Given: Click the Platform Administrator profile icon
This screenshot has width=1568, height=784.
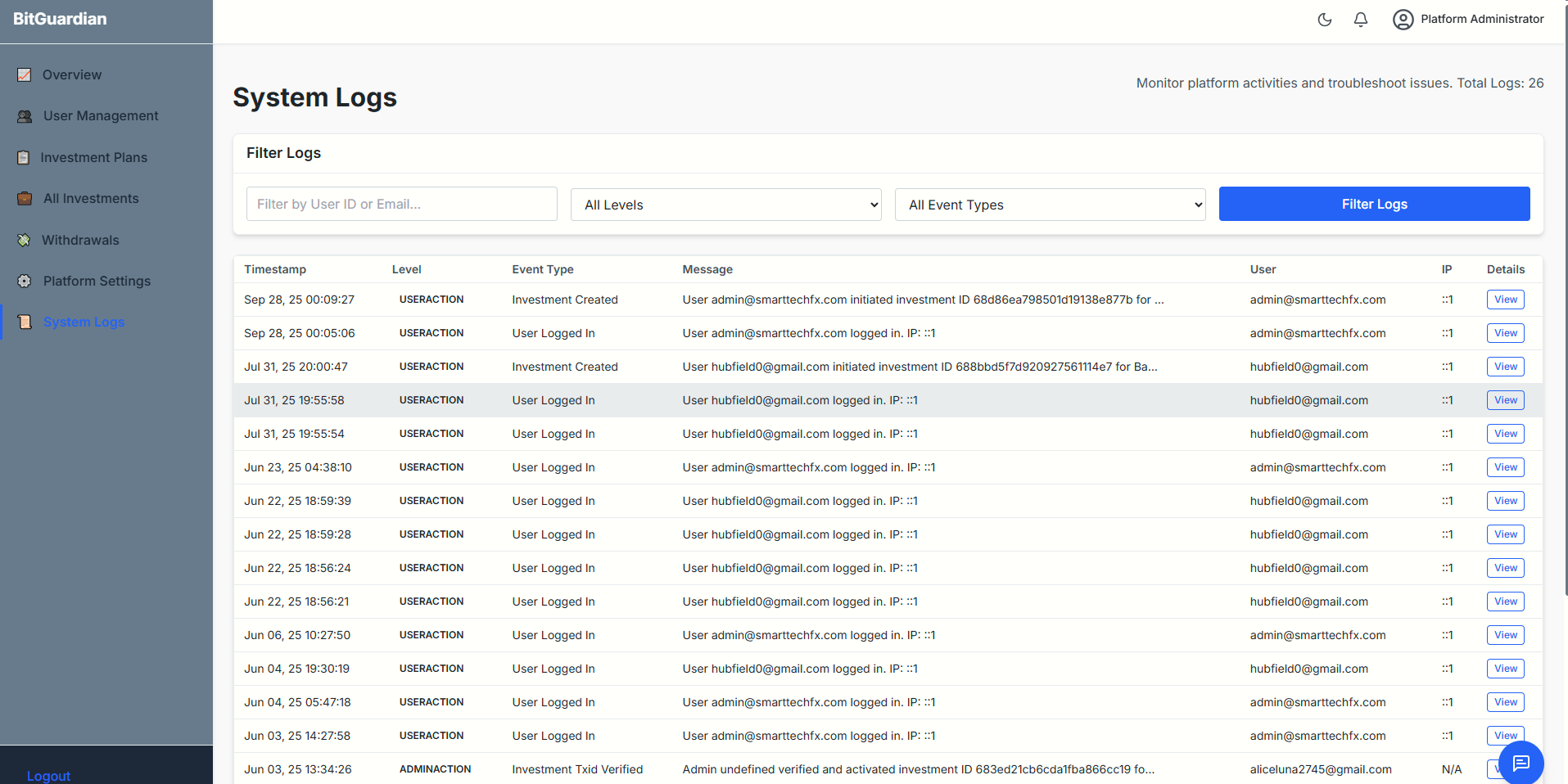Looking at the screenshot, I should 1403,20.
